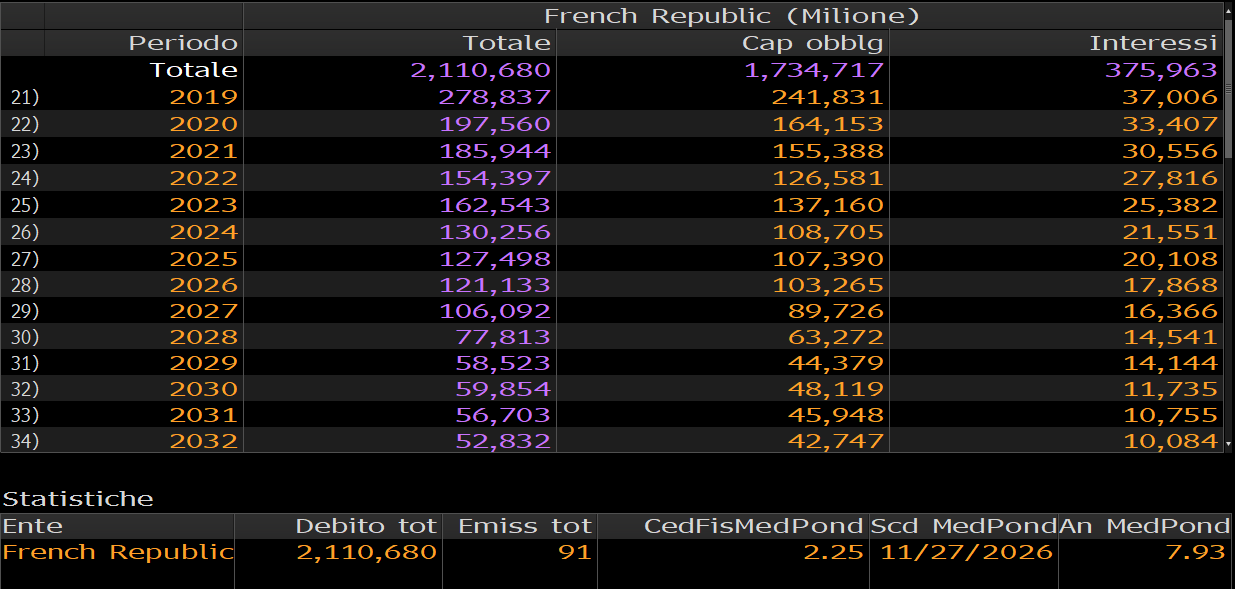The height and width of the screenshot is (589, 1235).
Task: Select year 2025 in Periodo column
Action: (204, 258)
